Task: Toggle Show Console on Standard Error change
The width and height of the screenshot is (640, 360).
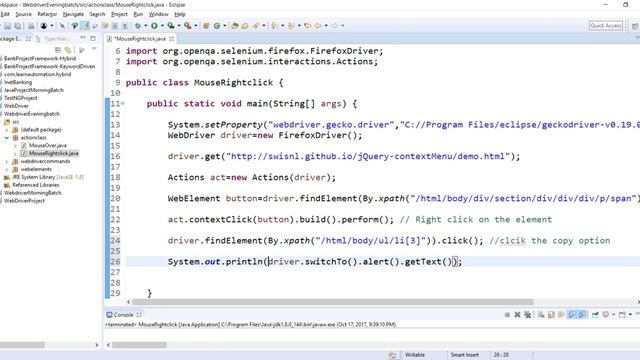Action: 582,314
